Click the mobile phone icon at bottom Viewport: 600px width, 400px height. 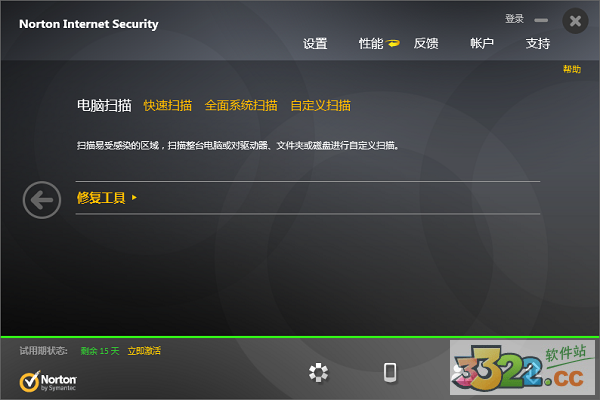pos(390,372)
